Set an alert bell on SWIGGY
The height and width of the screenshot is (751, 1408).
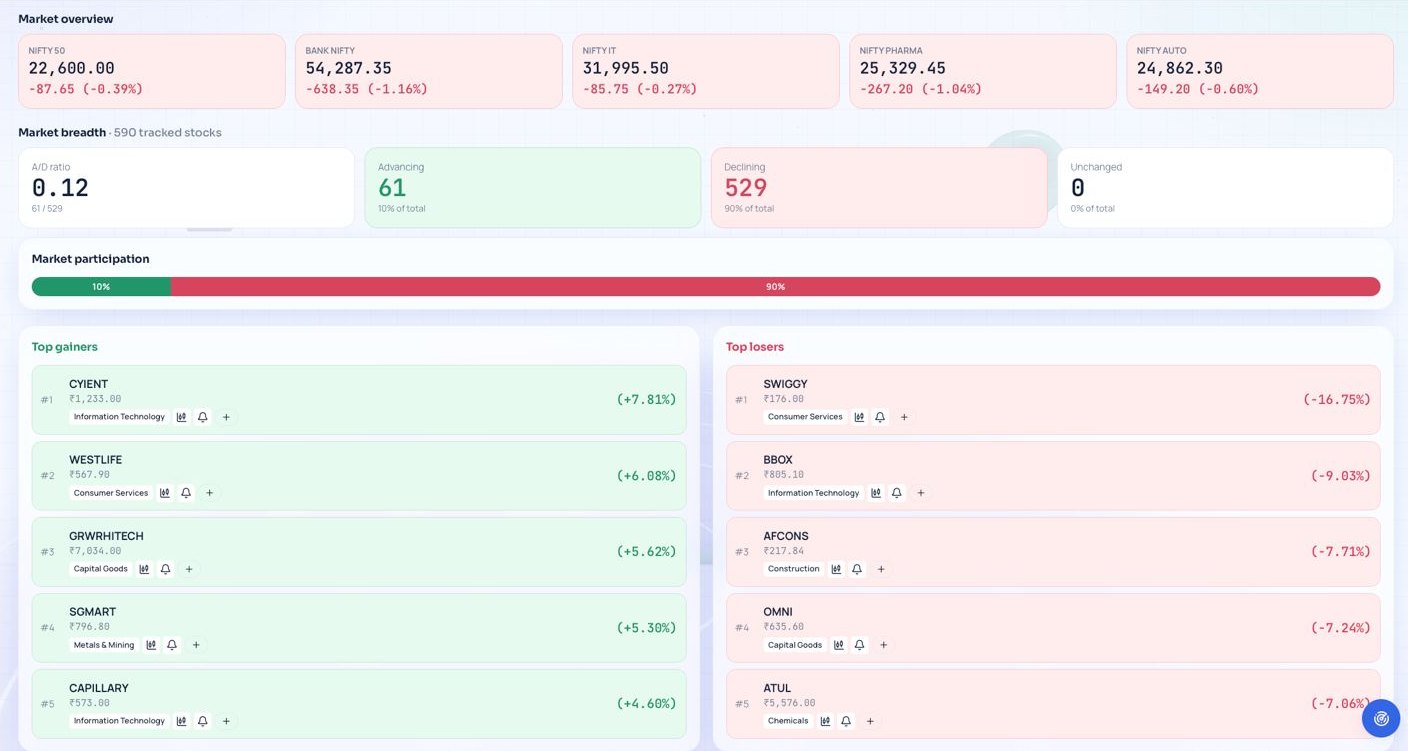click(x=880, y=417)
